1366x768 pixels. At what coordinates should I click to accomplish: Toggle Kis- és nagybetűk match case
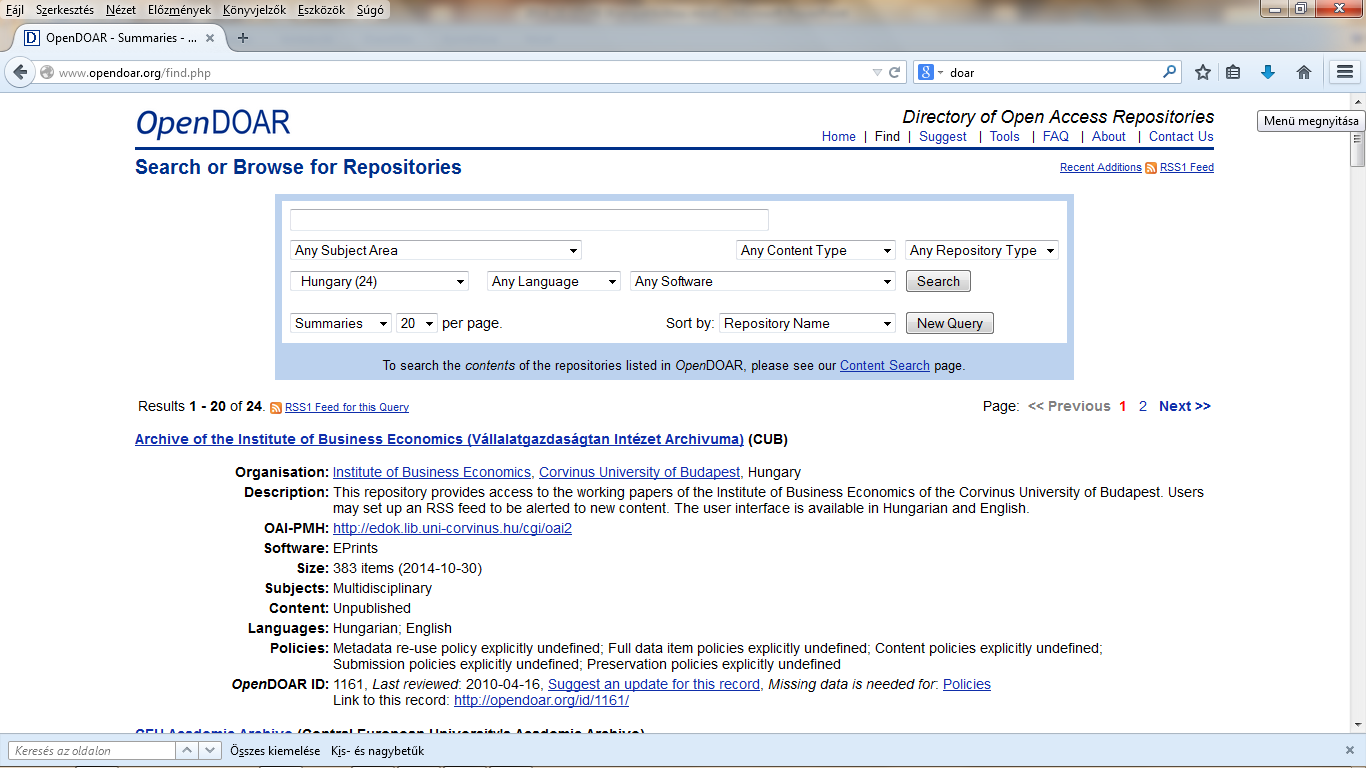click(377, 751)
